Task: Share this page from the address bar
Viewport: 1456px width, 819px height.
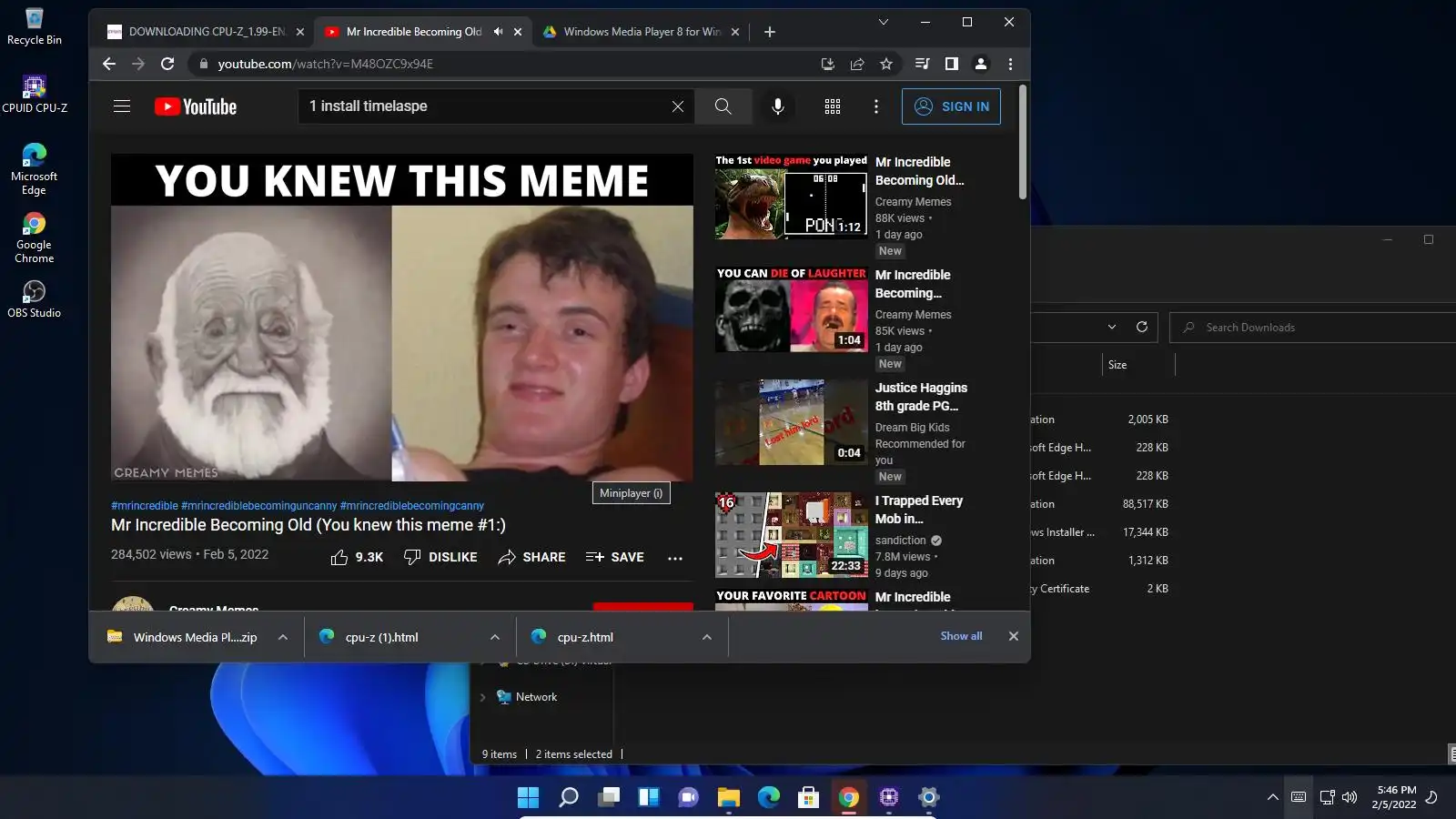Action: point(857,64)
